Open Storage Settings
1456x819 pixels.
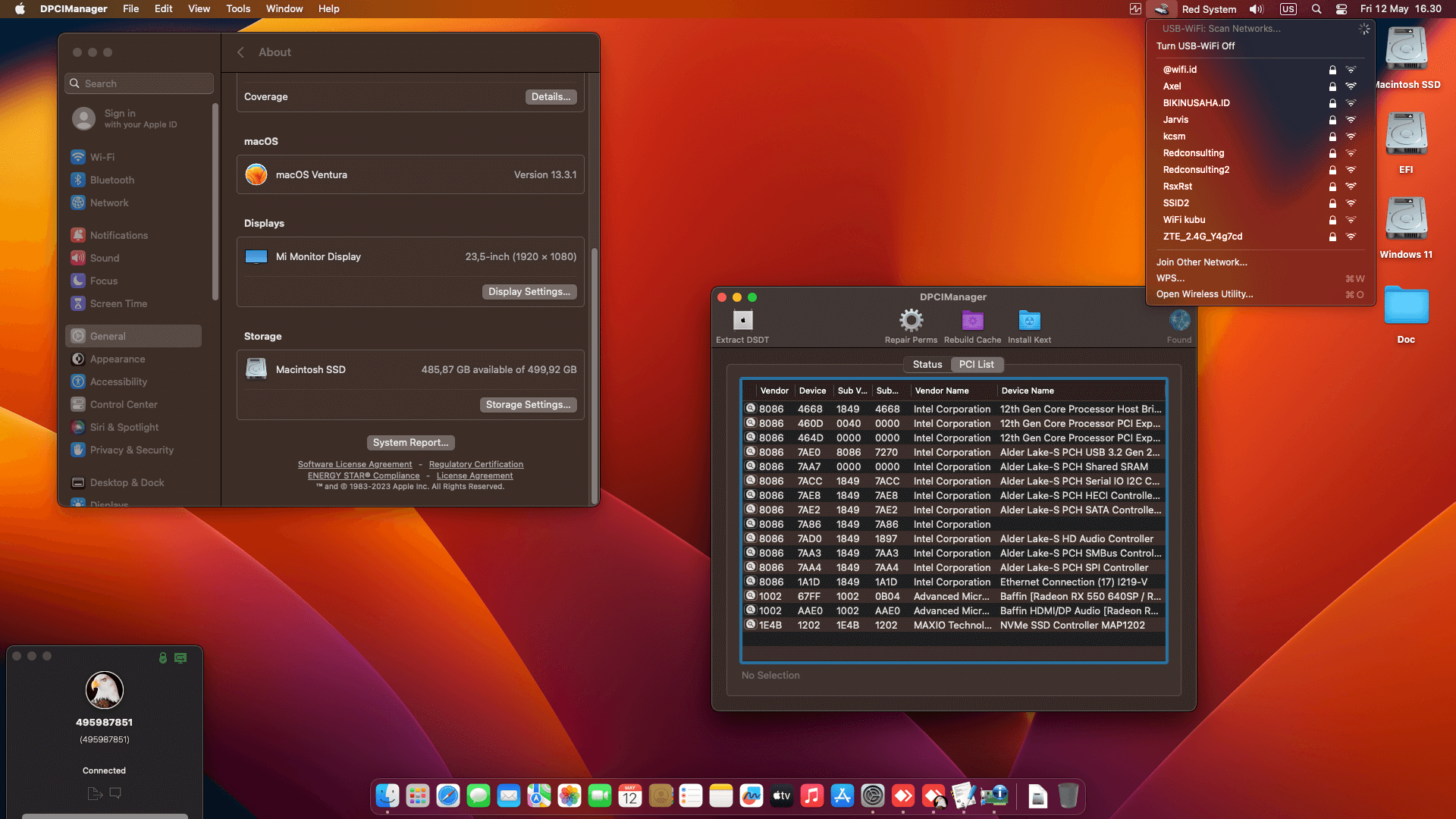click(529, 404)
